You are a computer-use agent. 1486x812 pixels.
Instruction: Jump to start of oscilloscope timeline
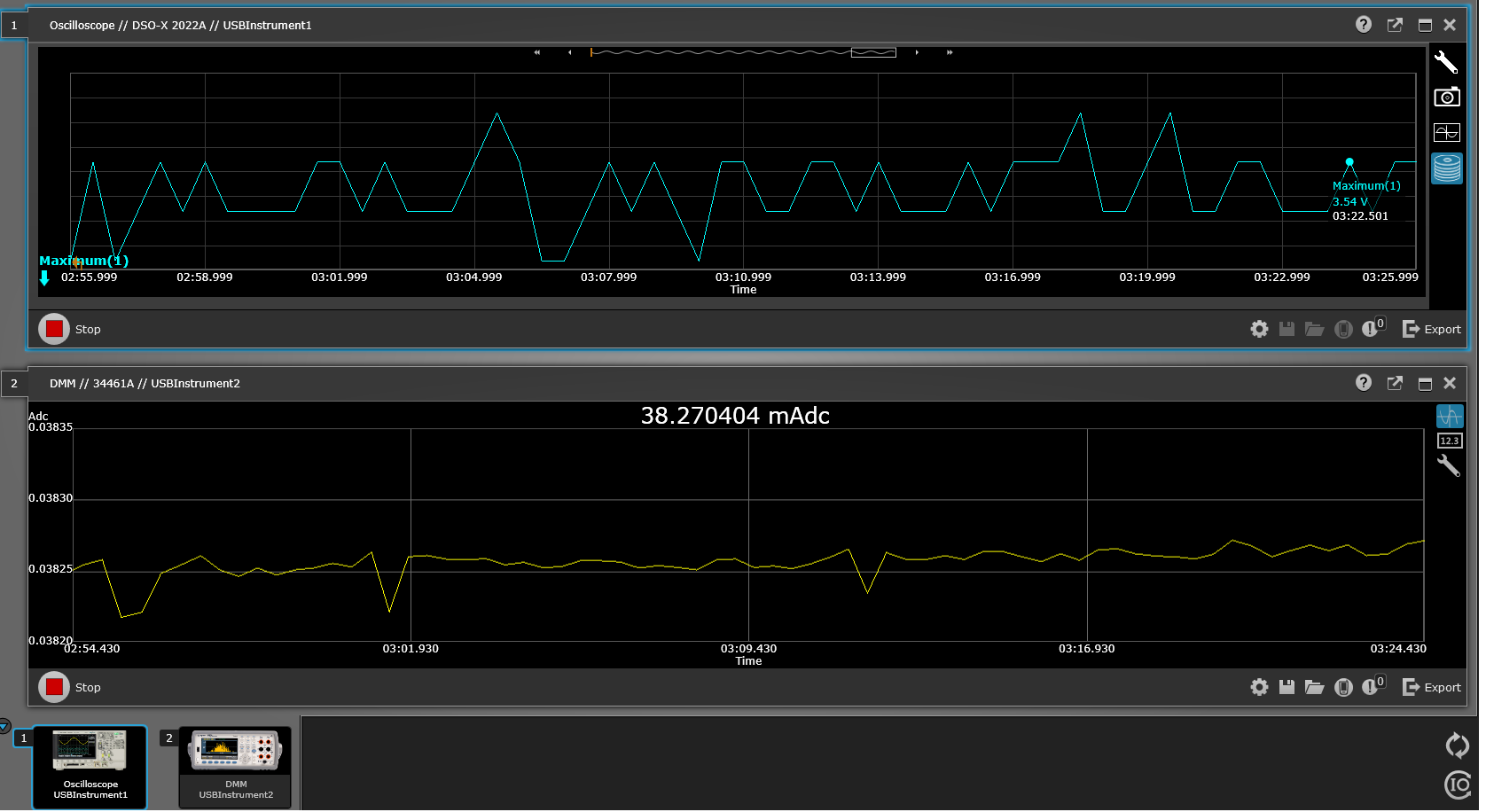[x=536, y=52]
